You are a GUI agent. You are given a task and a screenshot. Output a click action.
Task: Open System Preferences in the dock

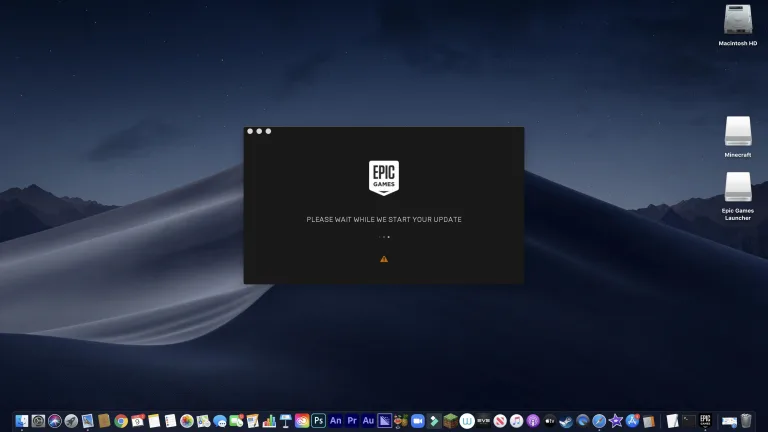tap(38, 421)
